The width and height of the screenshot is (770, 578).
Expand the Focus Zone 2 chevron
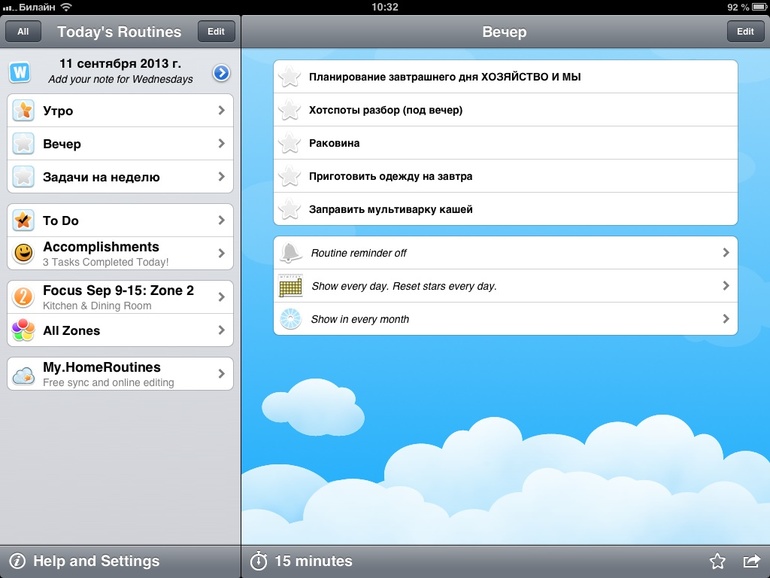pos(221,297)
